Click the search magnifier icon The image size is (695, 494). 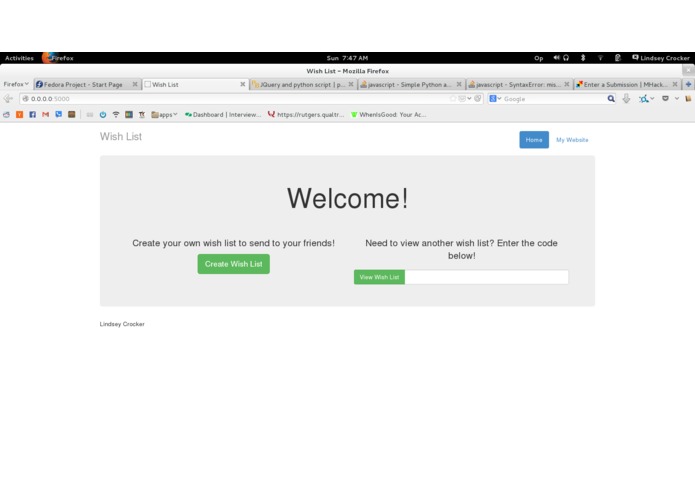tap(611, 99)
